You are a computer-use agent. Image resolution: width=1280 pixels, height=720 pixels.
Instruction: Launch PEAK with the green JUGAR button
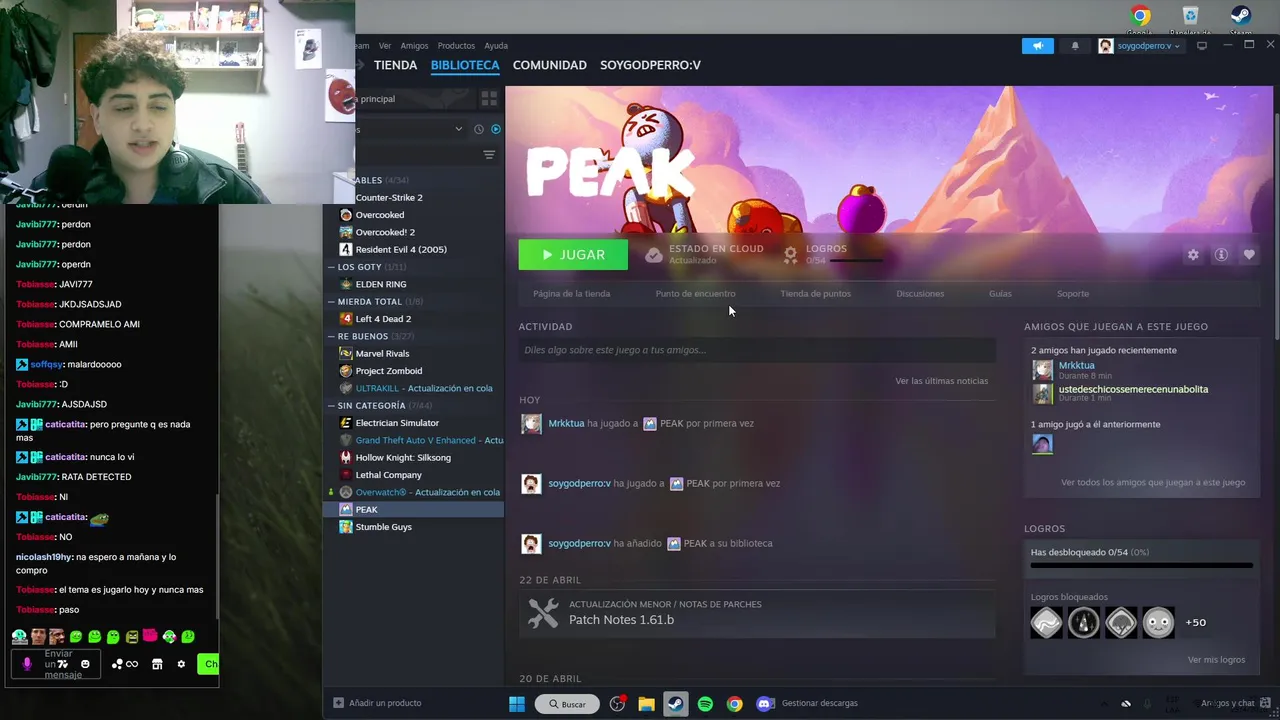tap(573, 255)
